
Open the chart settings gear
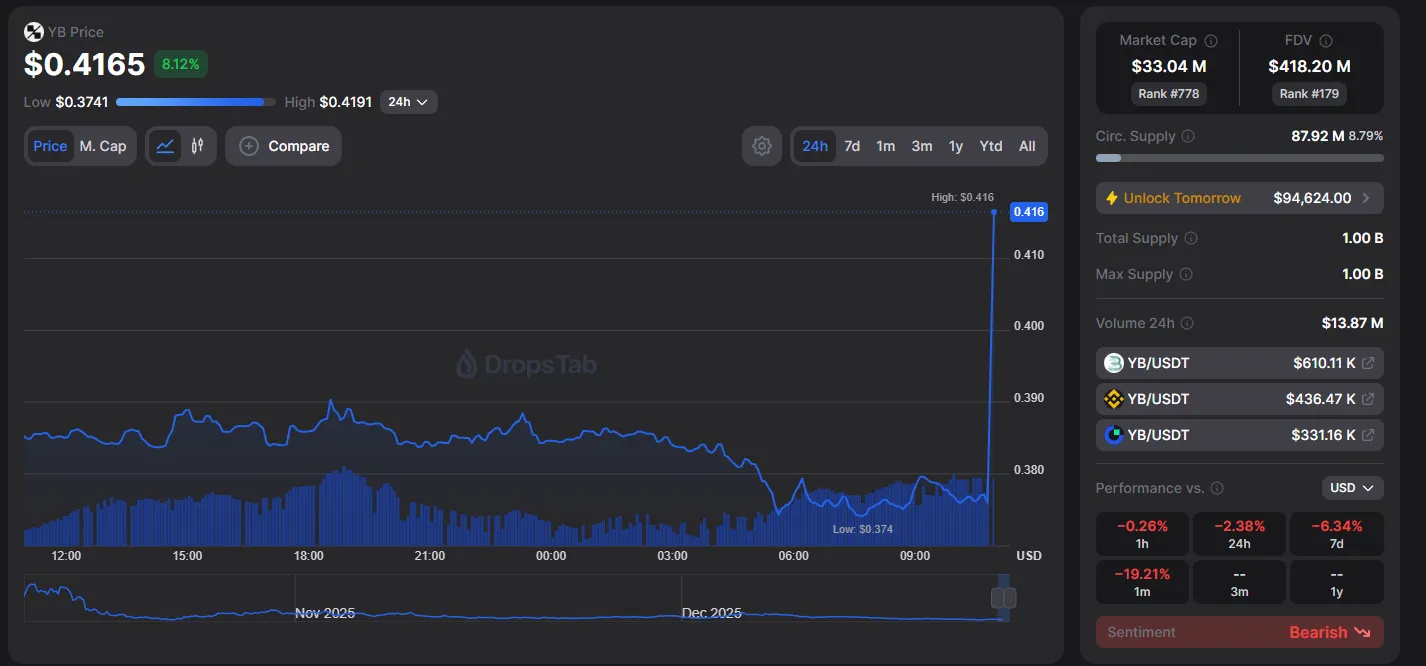761,145
